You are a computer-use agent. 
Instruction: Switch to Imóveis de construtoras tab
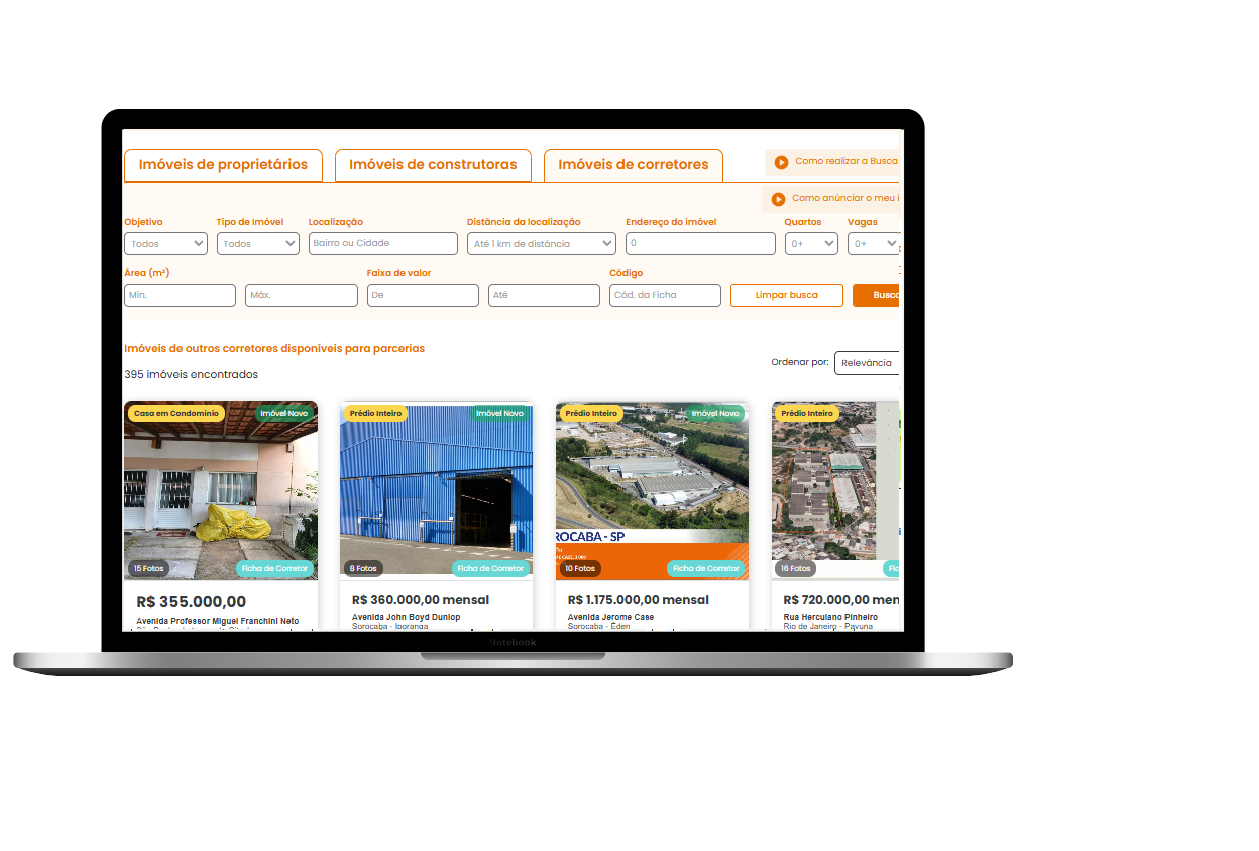click(x=433, y=165)
